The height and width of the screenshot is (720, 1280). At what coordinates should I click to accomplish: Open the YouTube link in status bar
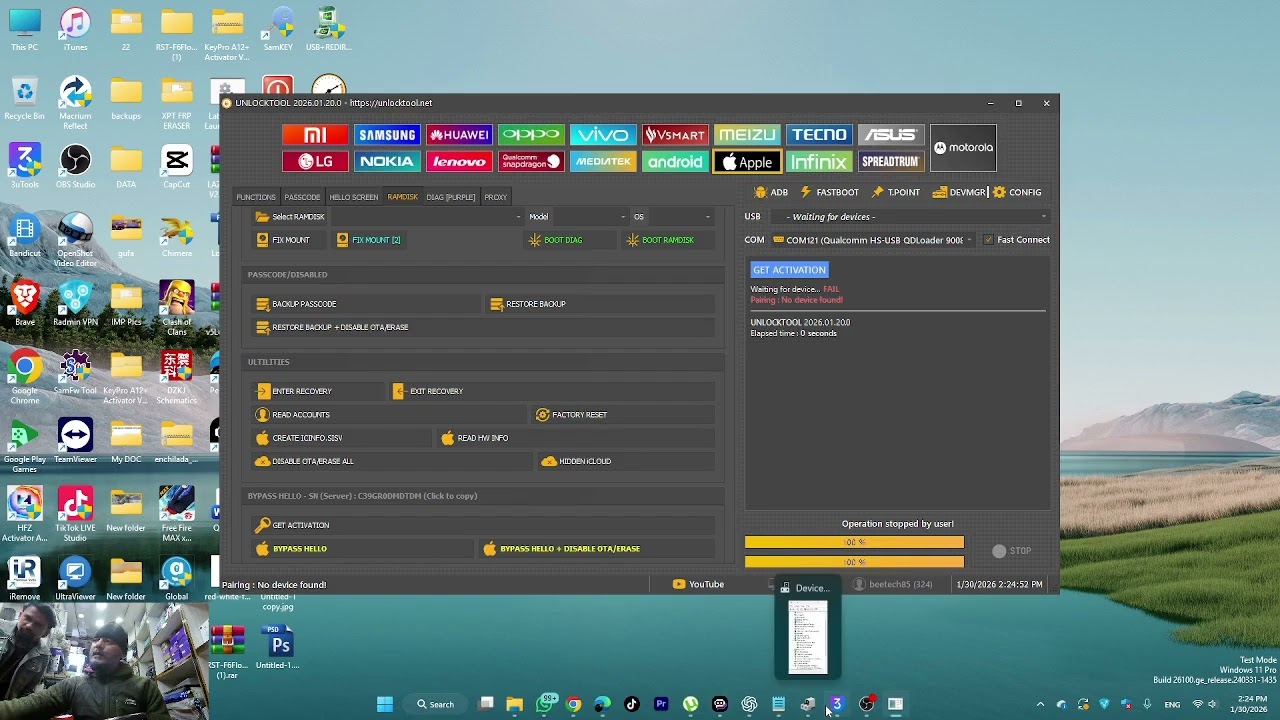pyautogui.click(x=698, y=584)
